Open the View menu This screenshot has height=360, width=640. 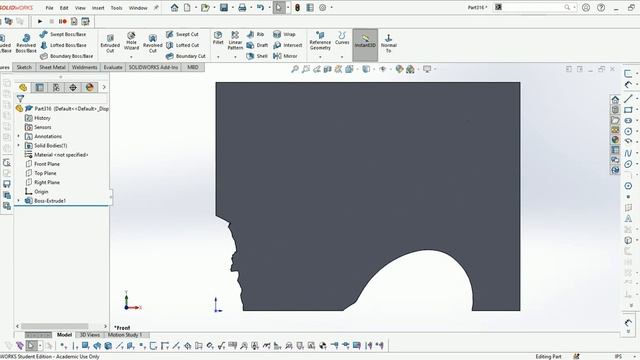80,8
